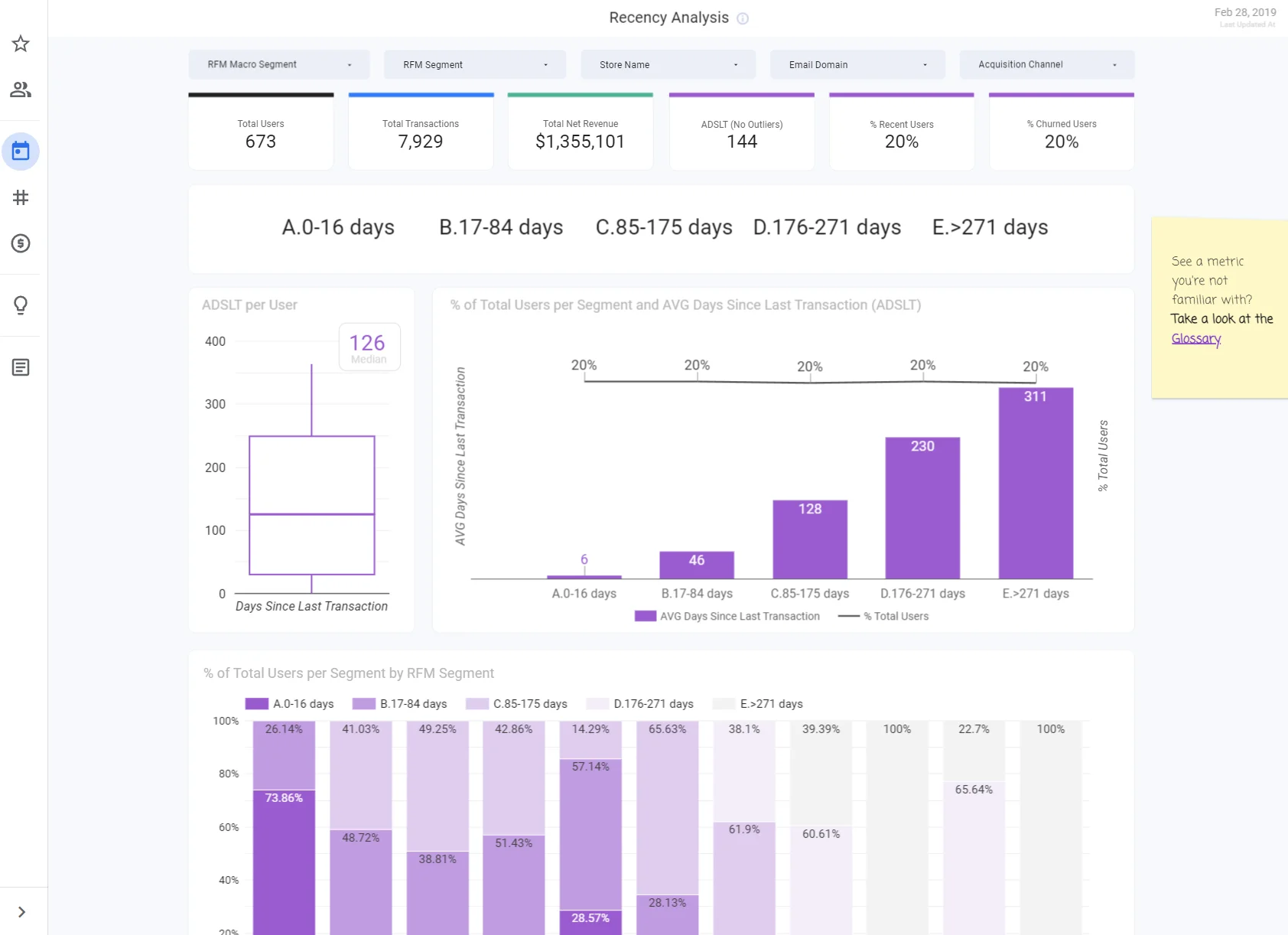
Task: Click the 57.14% stacked bar segment
Action: pyautogui.click(x=590, y=834)
